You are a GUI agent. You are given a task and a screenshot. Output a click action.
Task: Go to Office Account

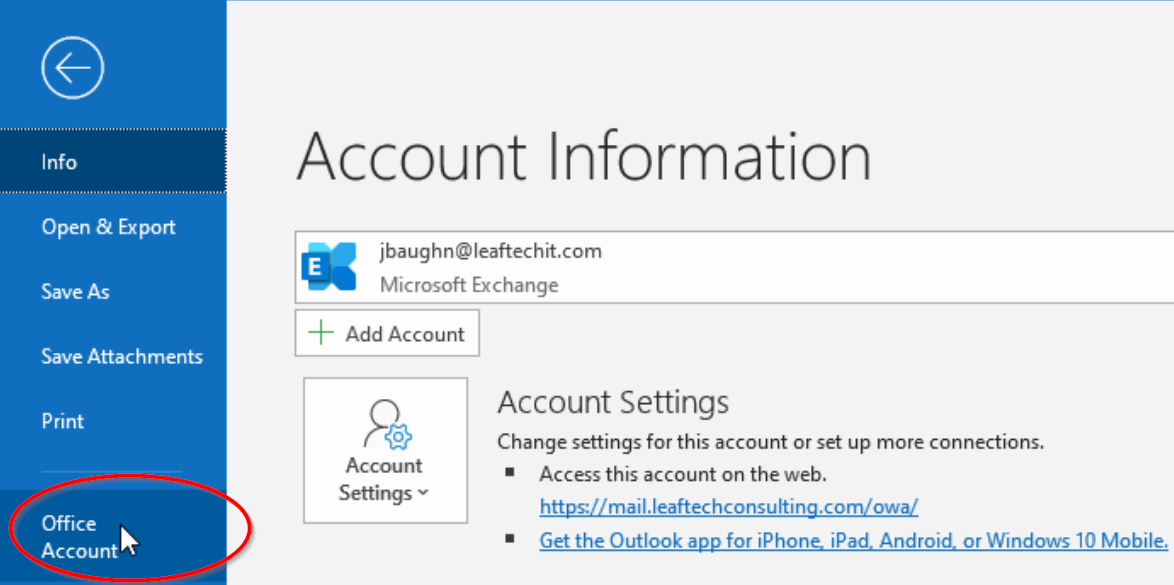coord(113,536)
